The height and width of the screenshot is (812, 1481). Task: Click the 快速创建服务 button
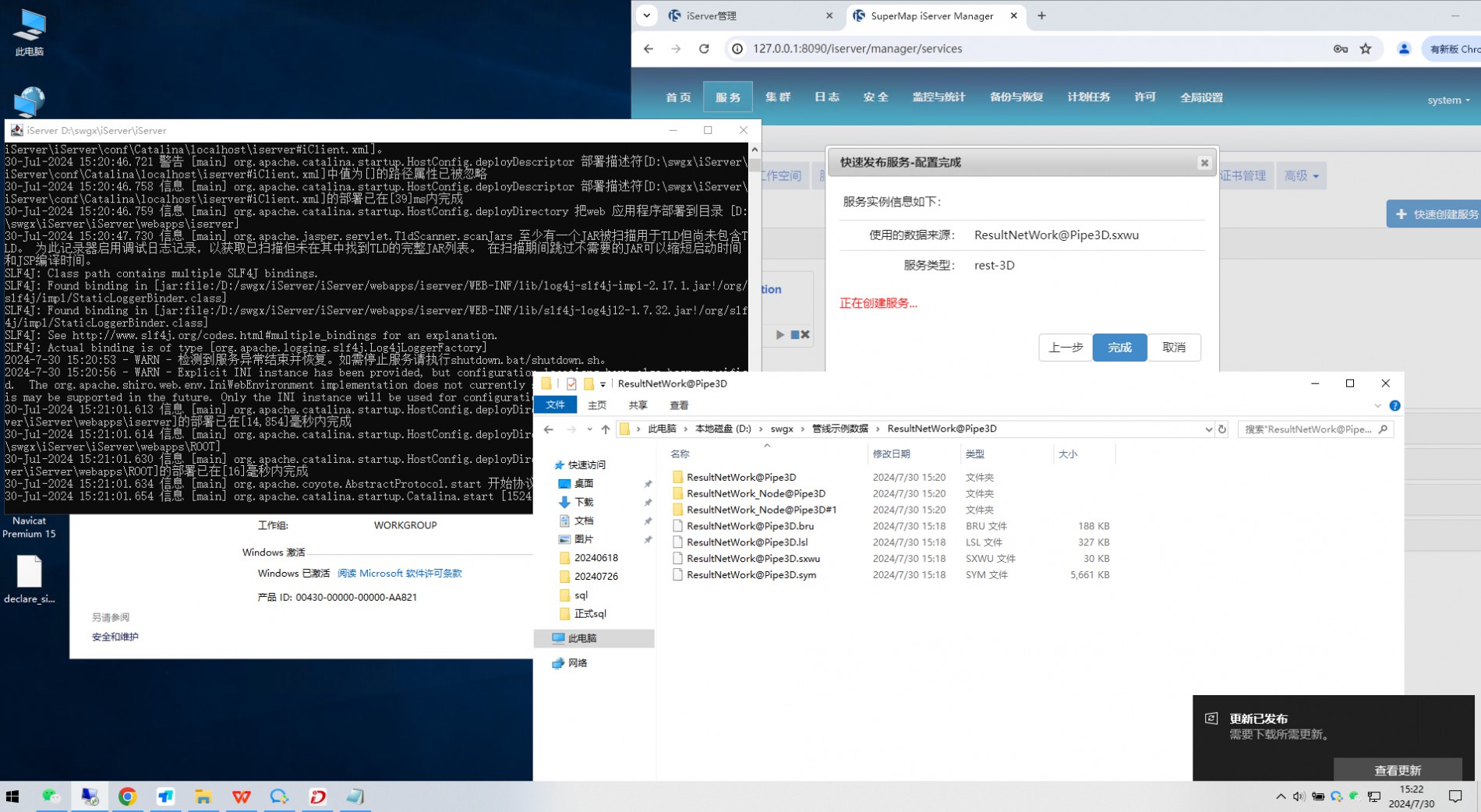(x=1436, y=214)
